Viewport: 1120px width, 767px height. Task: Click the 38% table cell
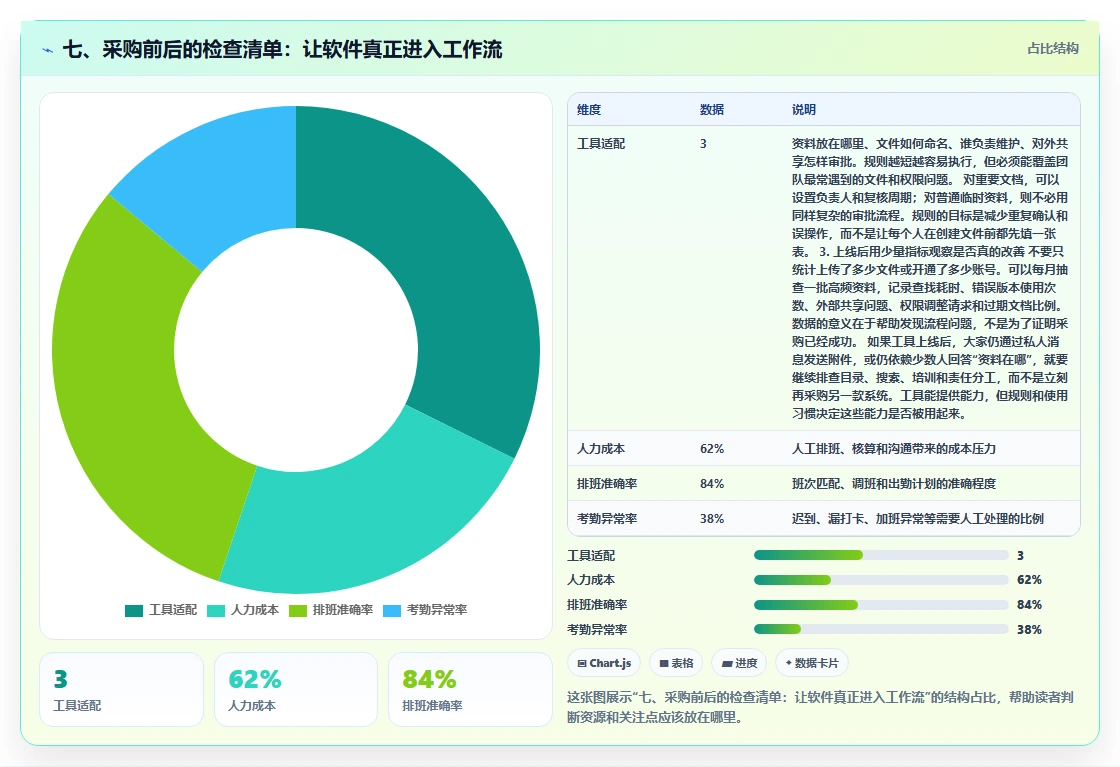[712, 519]
